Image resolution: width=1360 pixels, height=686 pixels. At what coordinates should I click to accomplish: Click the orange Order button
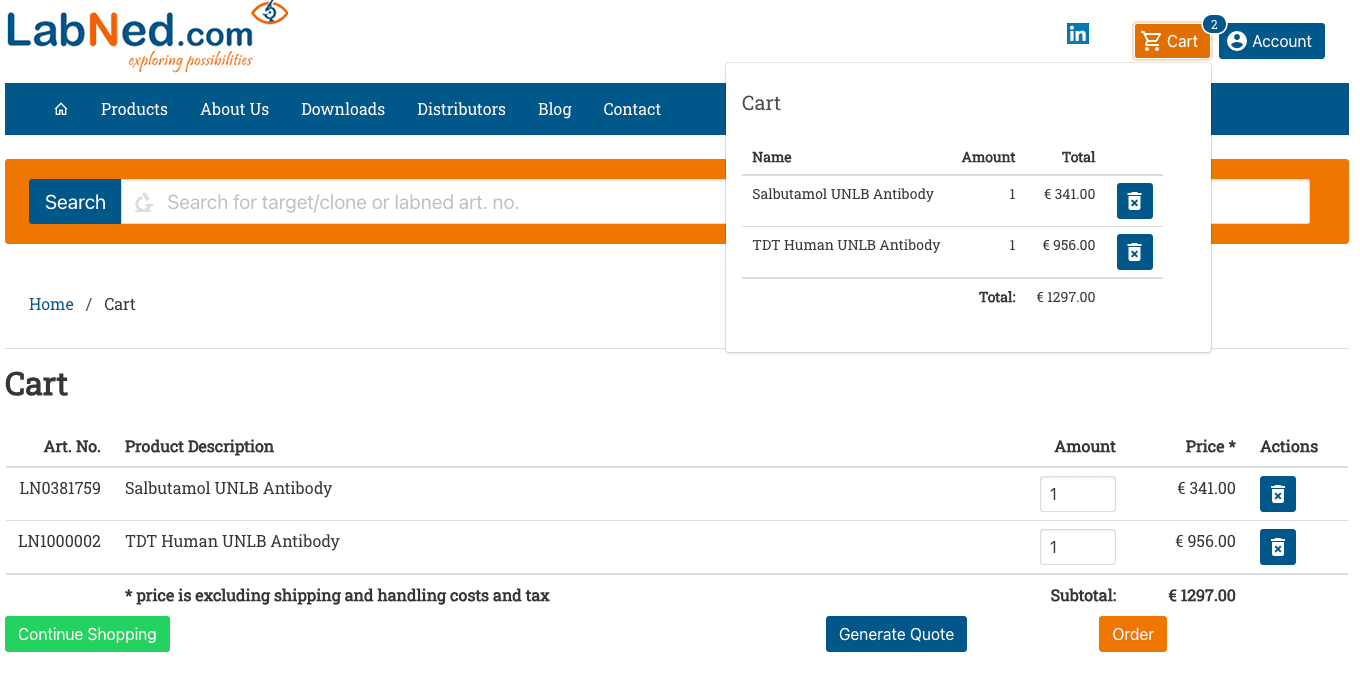coord(1132,634)
